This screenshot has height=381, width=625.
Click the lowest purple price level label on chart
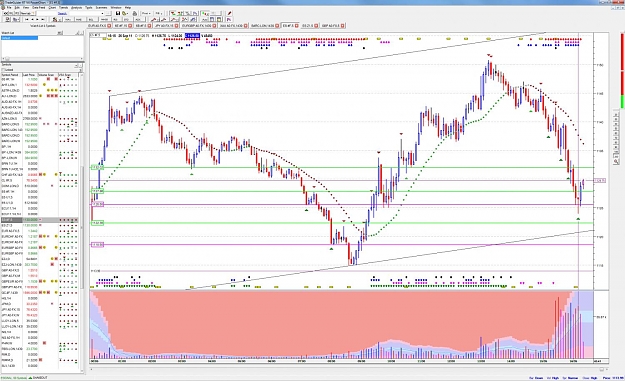coord(97,245)
